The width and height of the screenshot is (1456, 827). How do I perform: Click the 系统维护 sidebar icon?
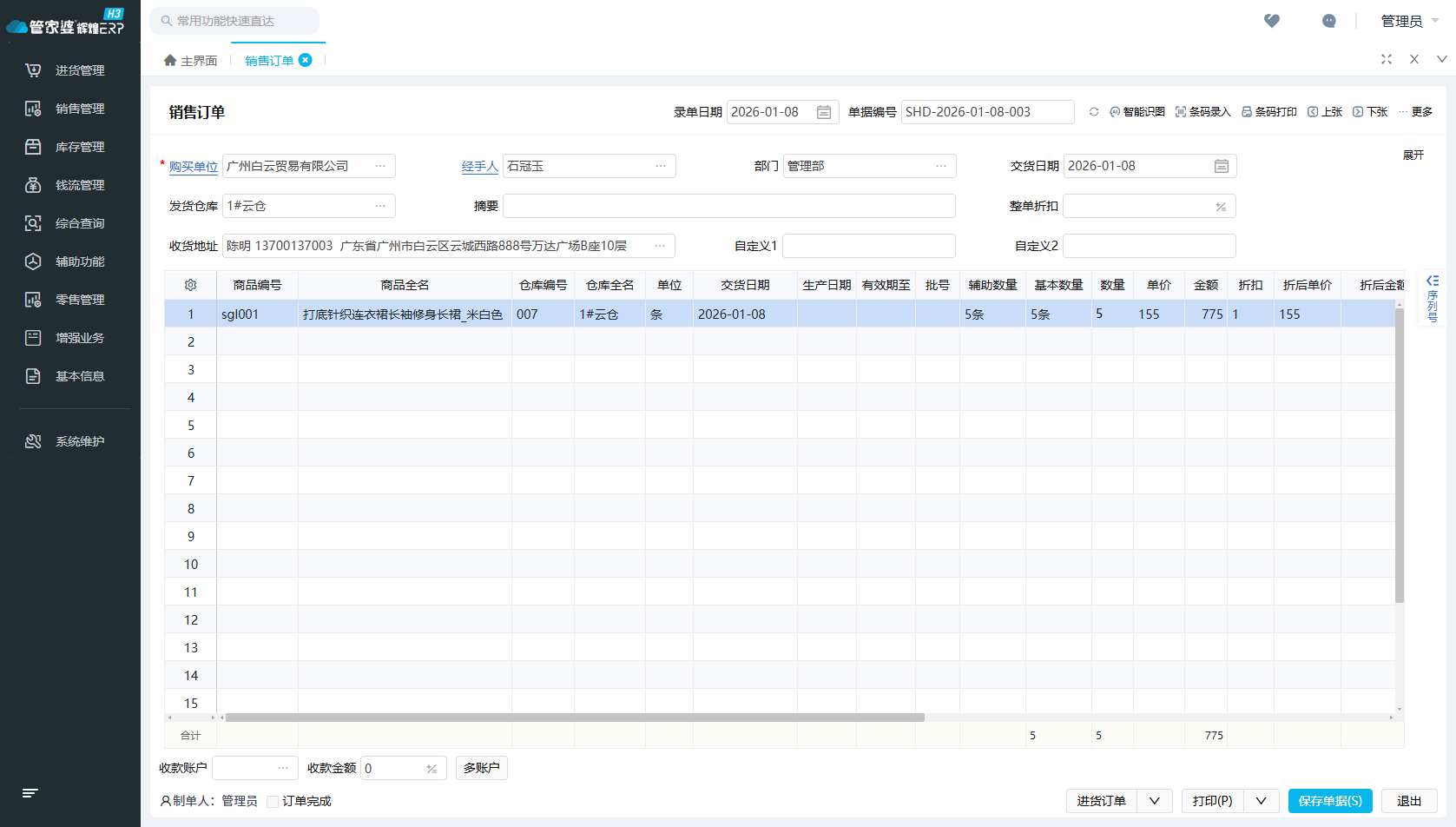pos(33,441)
